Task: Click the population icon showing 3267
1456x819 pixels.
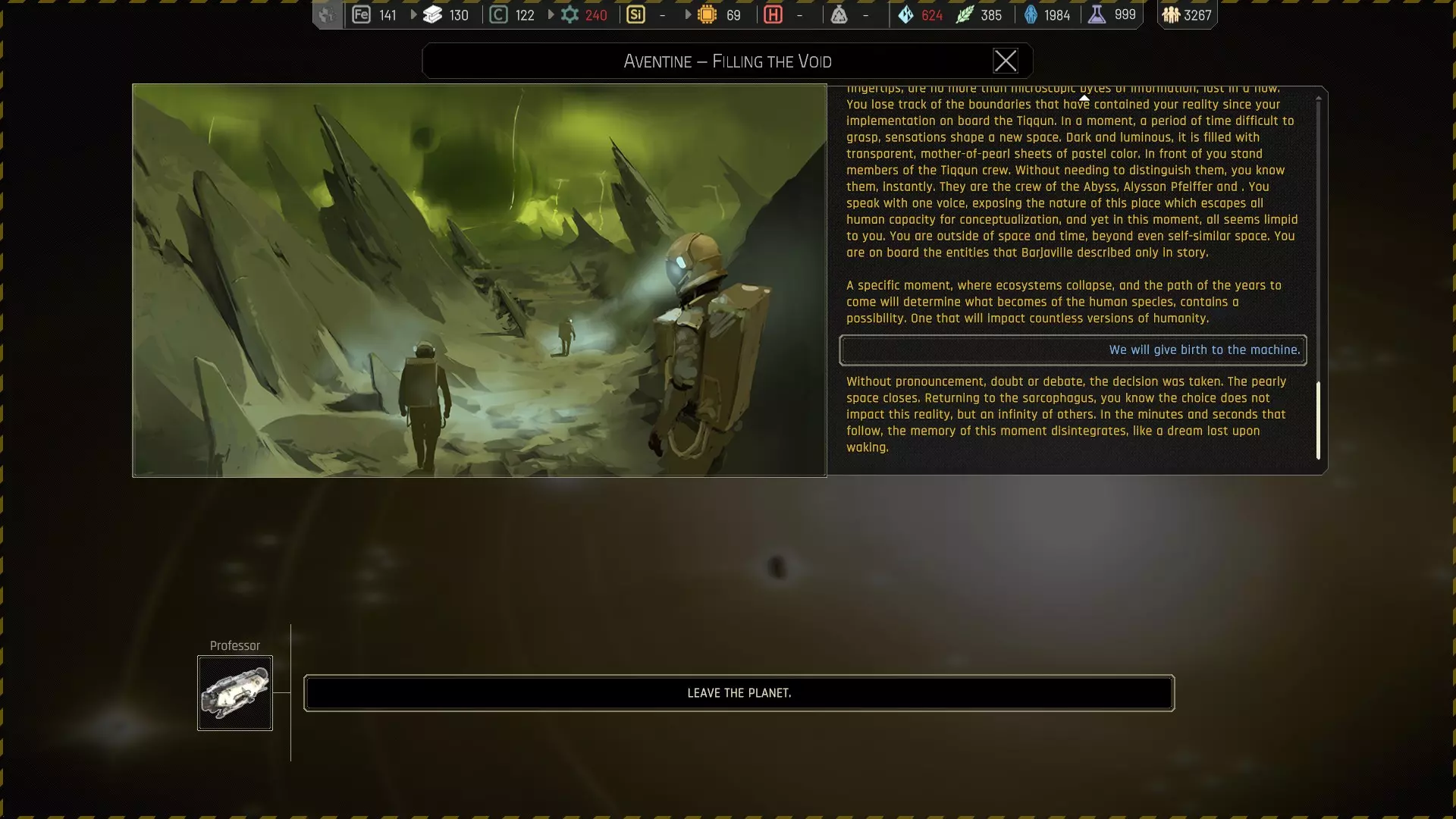Action: pyautogui.click(x=1171, y=14)
